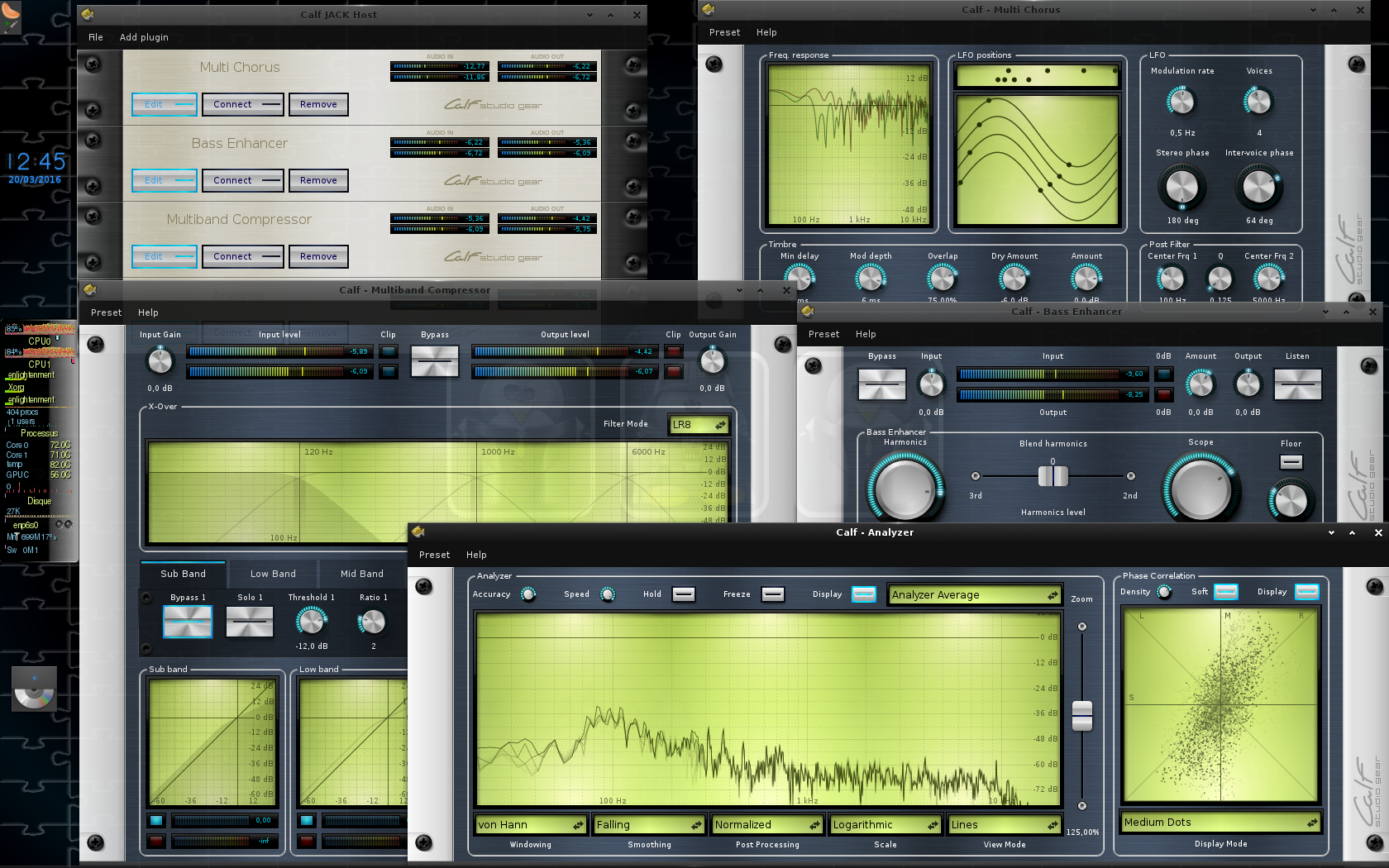The image size is (1389, 868).
Task: Click the Calf Multi Chorus window icon
Action: (x=708, y=9)
